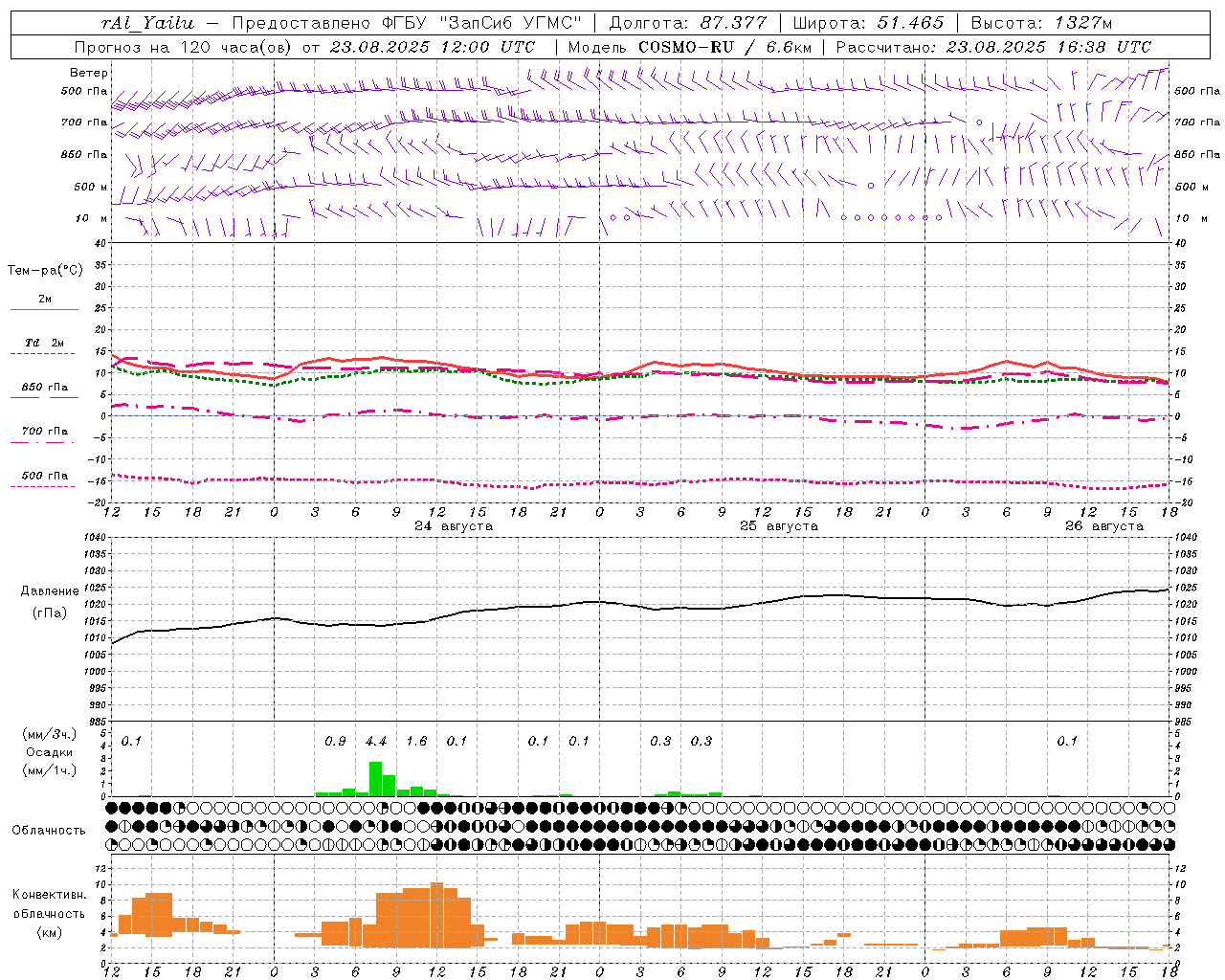Click the 25 августа date label
The height and width of the screenshot is (980, 1225).
point(779,526)
